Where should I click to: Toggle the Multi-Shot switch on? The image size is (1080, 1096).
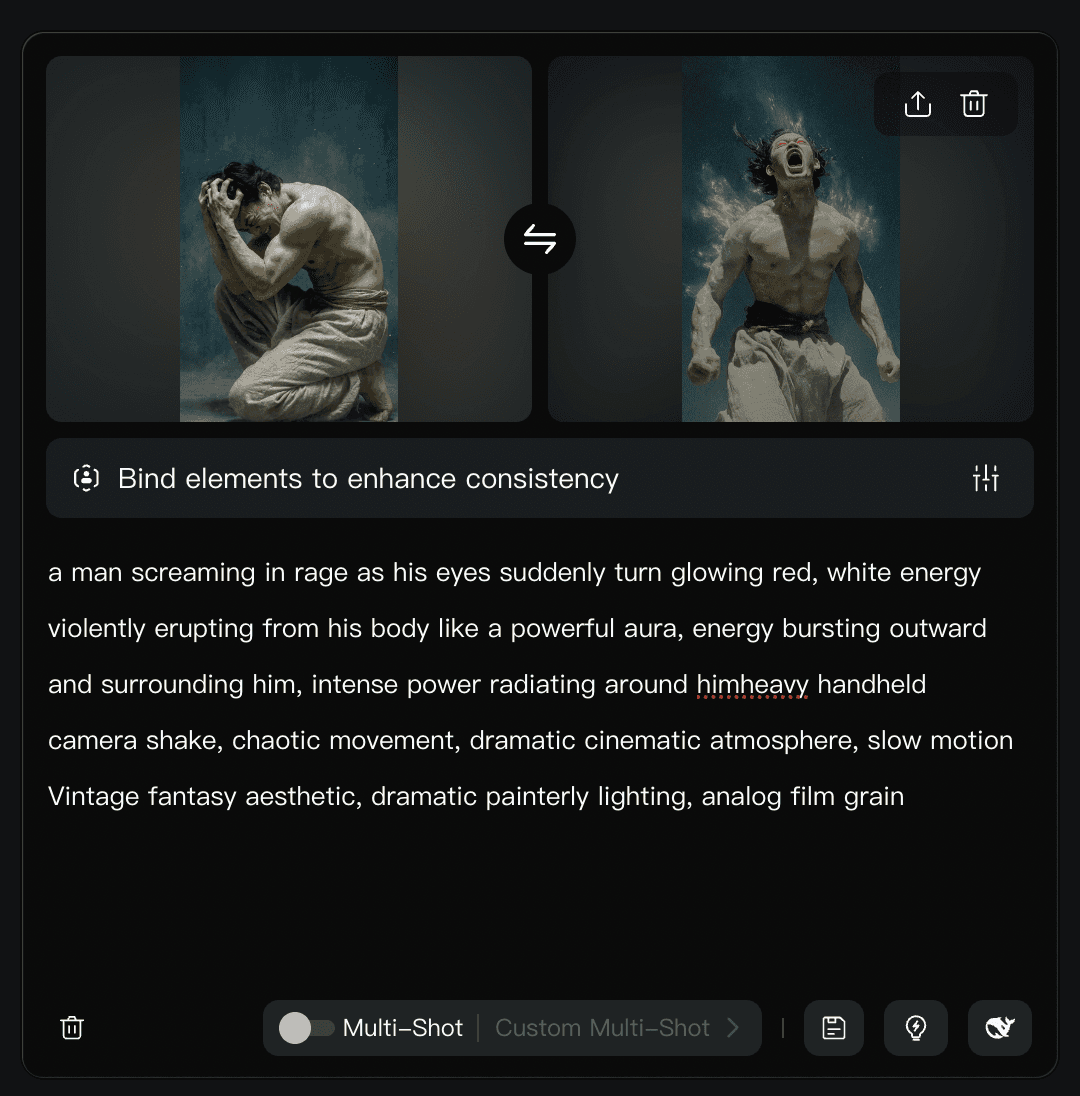306,1028
